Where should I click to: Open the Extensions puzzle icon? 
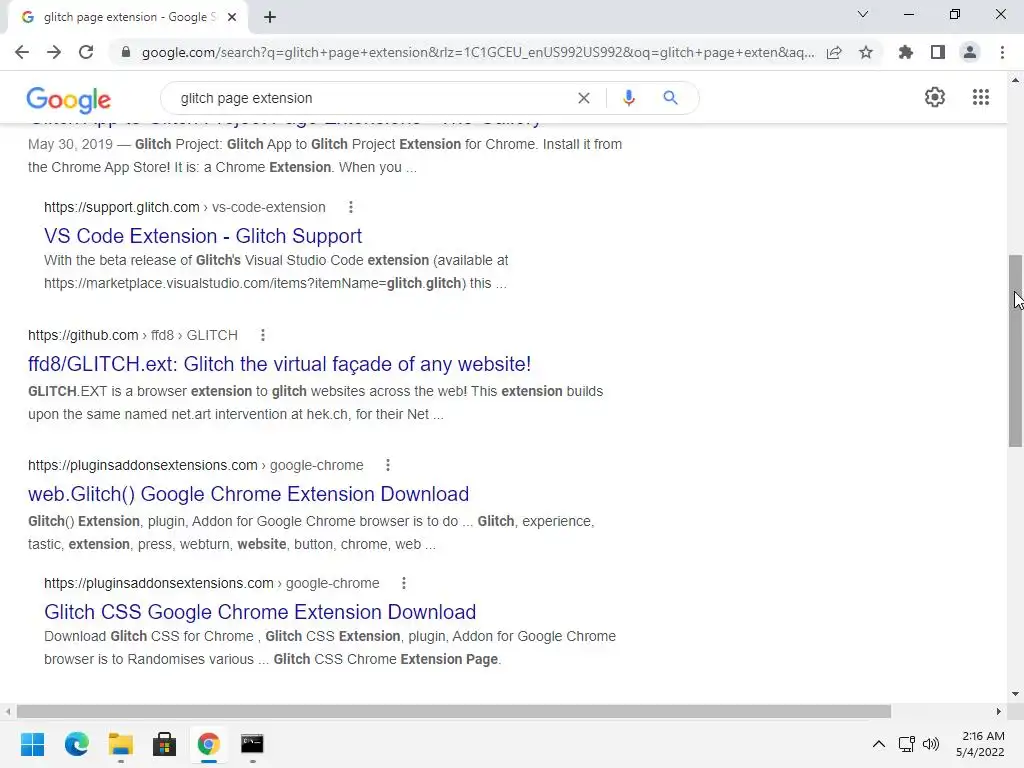coord(906,52)
